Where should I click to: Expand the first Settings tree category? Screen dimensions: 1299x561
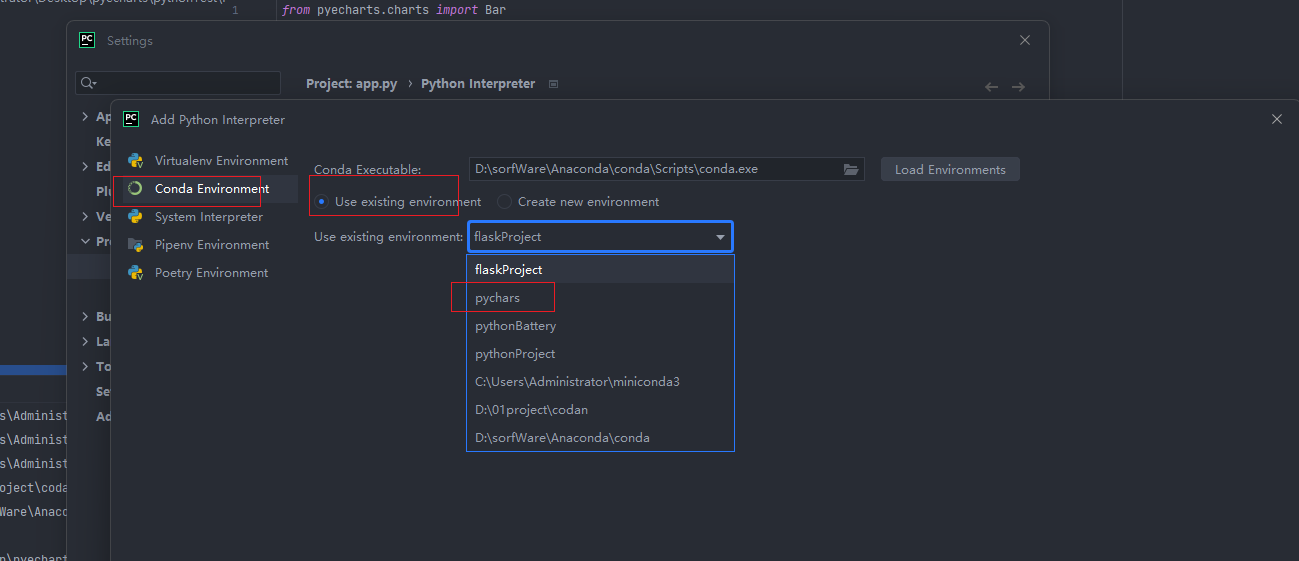[x=85, y=117]
